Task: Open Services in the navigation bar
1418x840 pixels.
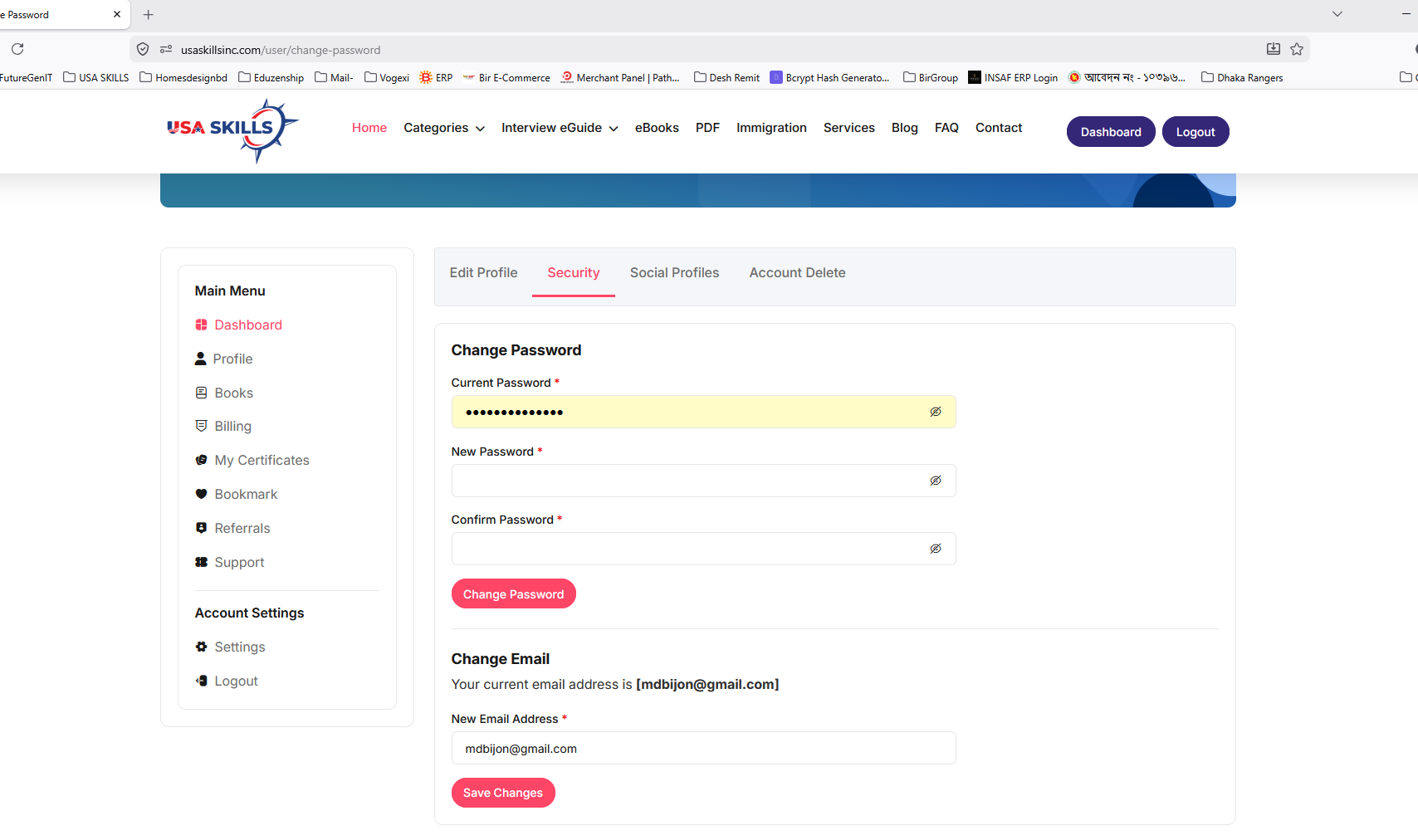Action: [x=849, y=128]
